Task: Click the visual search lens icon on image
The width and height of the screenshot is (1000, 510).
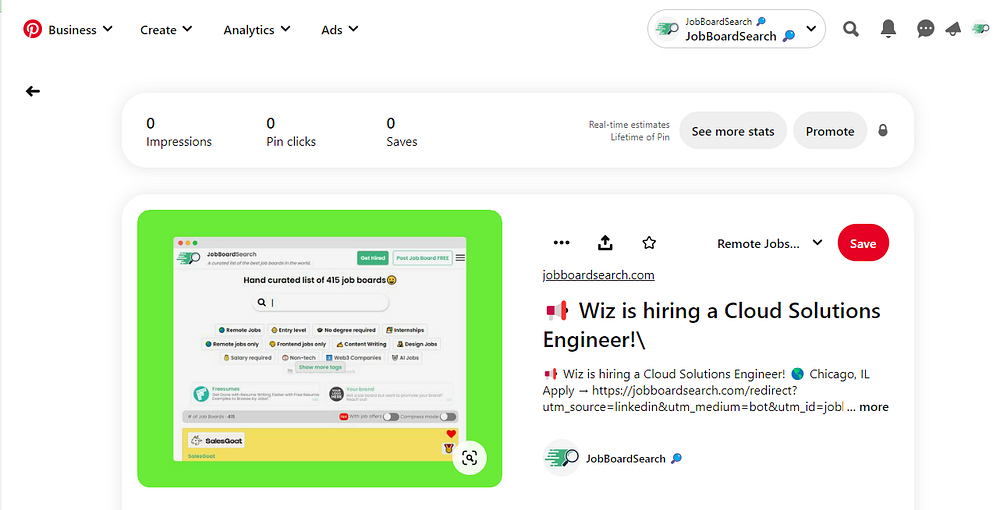Action: coord(469,458)
